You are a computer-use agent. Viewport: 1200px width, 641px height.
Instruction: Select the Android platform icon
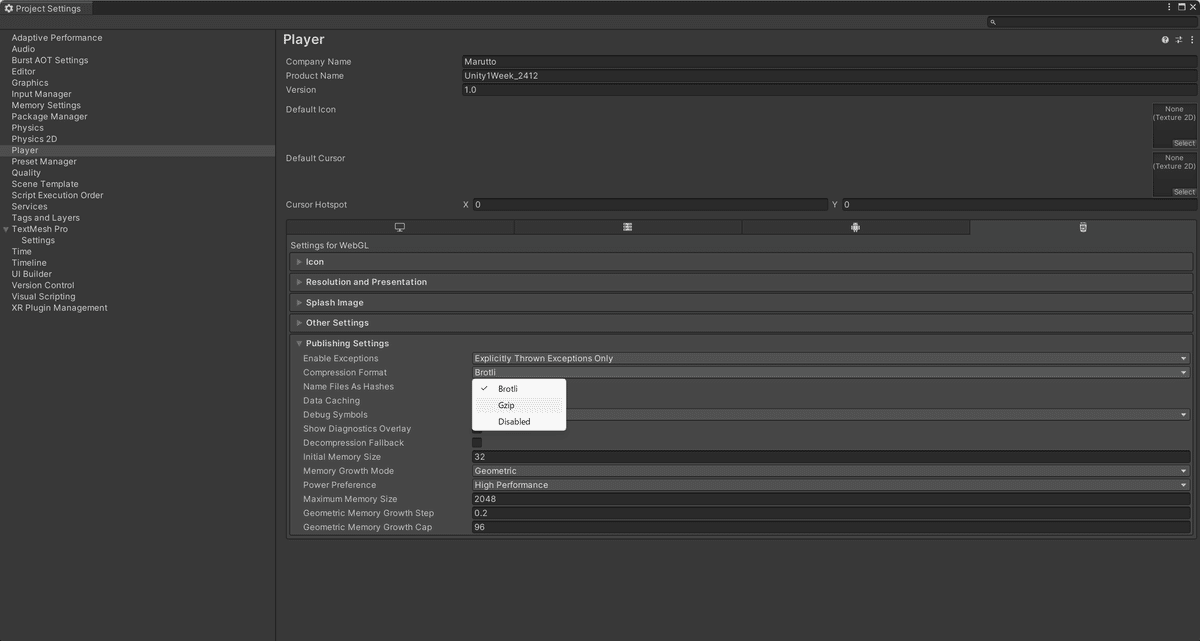coord(856,227)
